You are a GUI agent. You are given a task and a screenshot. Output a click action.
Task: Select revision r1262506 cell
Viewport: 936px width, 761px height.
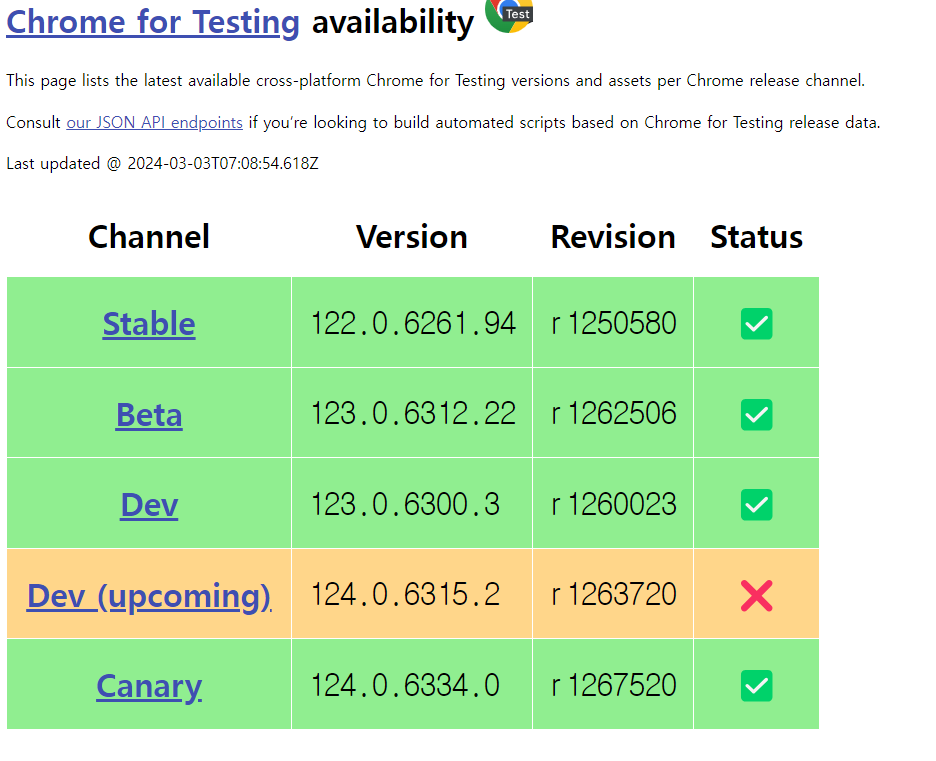click(613, 414)
